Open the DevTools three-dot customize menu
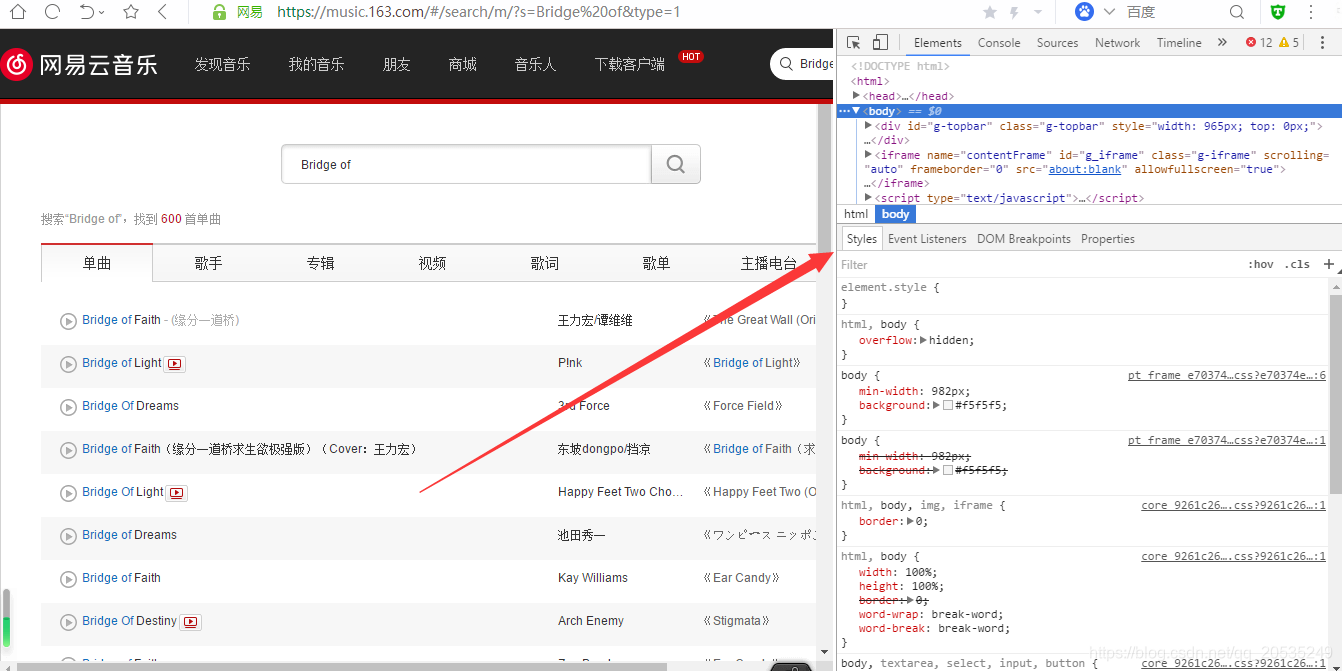Image resolution: width=1342 pixels, height=671 pixels. click(x=1322, y=42)
